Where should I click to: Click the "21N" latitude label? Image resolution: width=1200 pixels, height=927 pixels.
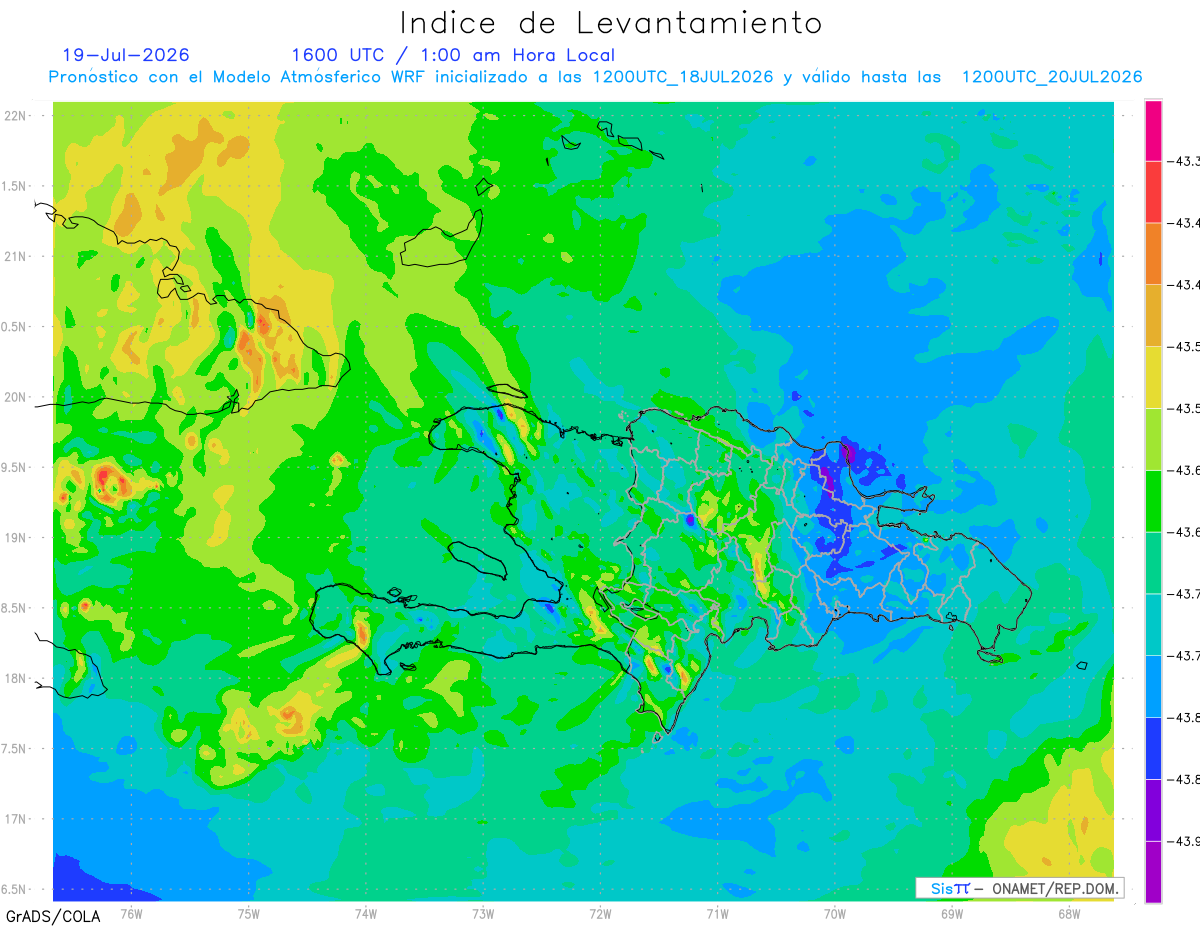16,256
